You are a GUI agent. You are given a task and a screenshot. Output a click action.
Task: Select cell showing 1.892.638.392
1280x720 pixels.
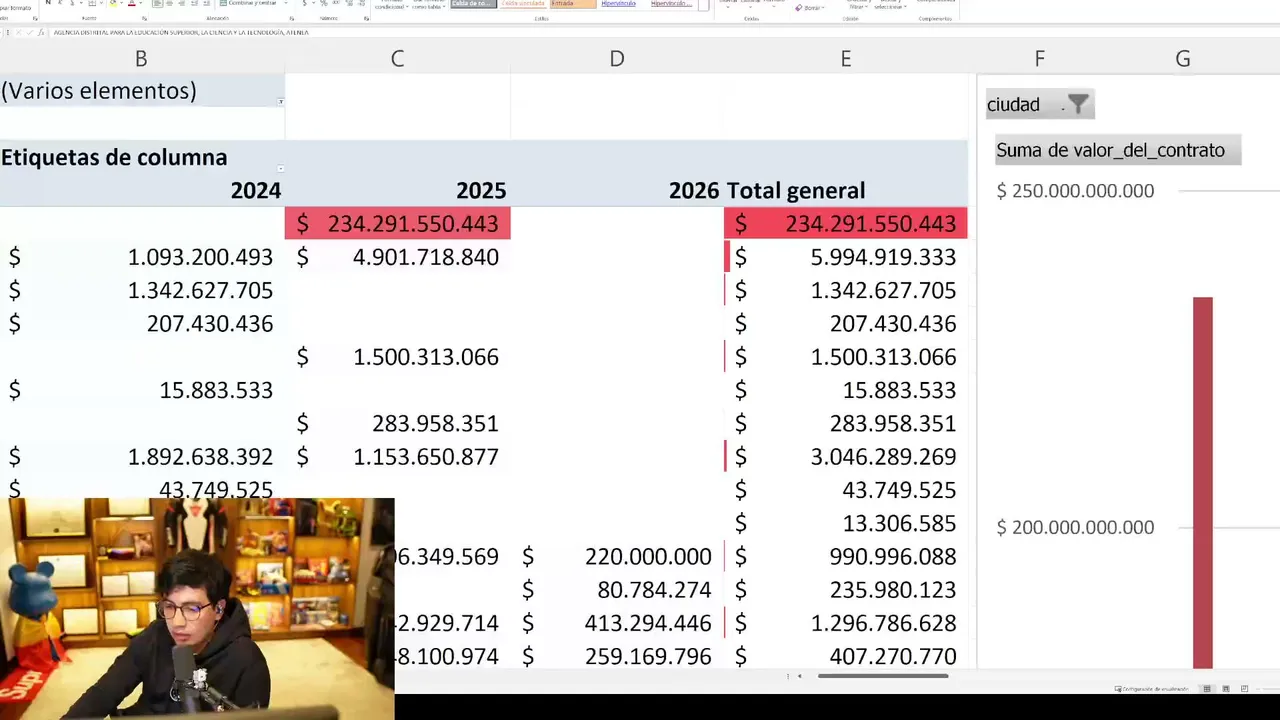click(141, 457)
